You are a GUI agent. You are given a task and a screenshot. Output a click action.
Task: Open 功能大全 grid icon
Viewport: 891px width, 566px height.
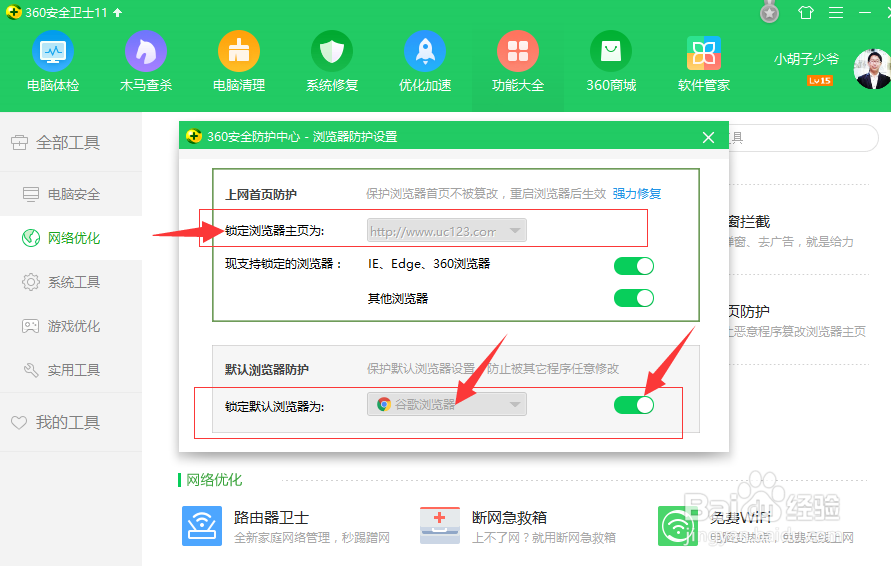[x=518, y=52]
